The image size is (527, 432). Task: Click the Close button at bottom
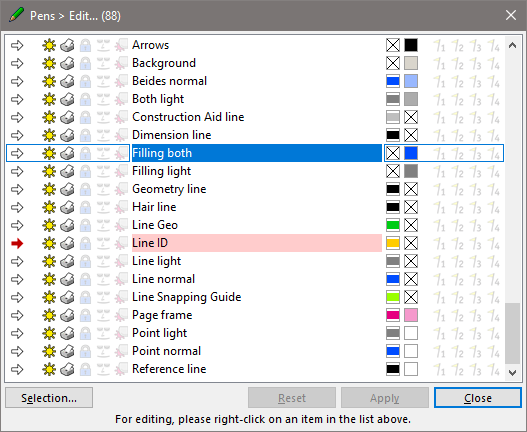(x=478, y=398)
